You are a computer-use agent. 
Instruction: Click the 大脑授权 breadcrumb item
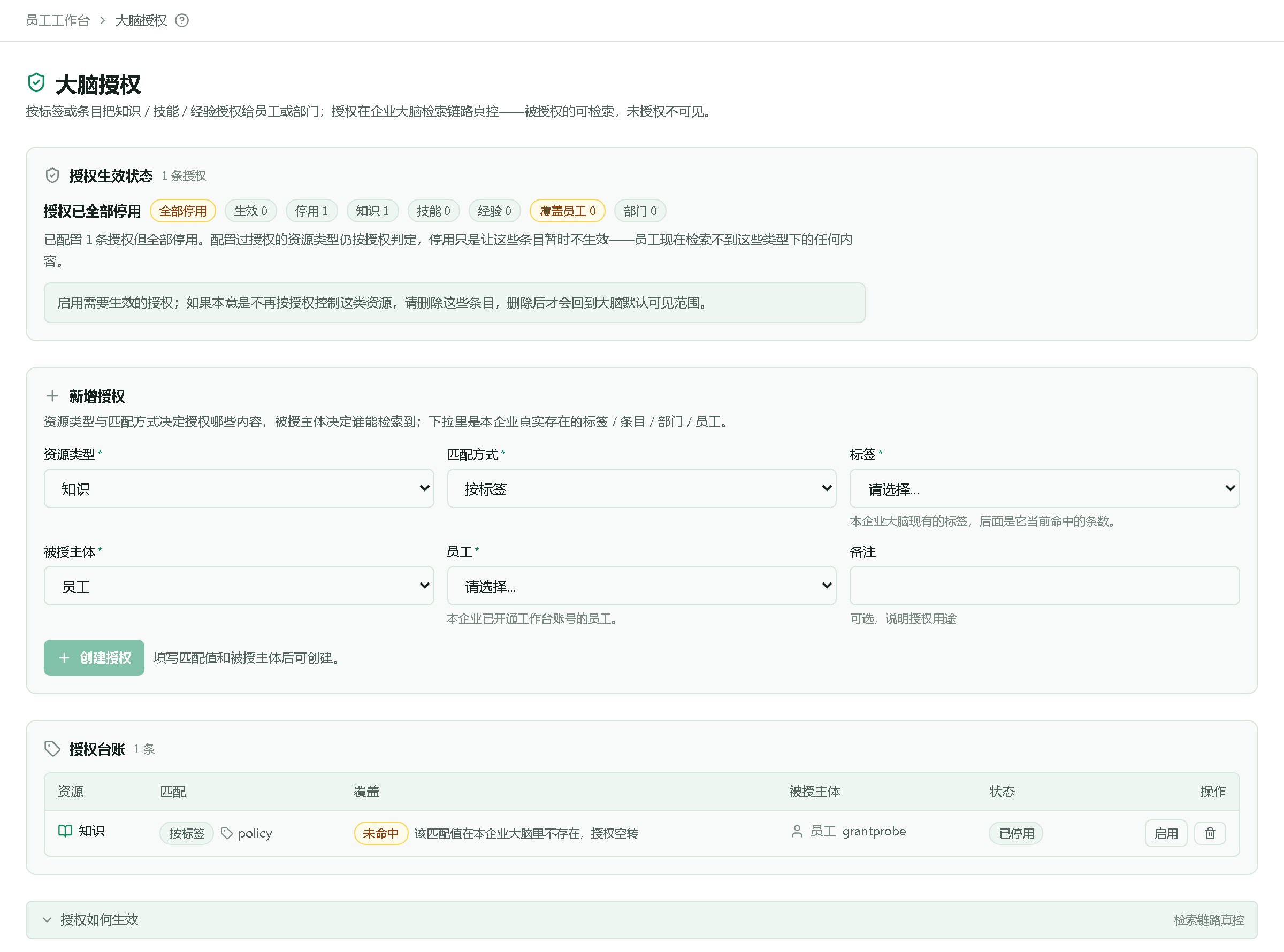[x=141, y=21]
